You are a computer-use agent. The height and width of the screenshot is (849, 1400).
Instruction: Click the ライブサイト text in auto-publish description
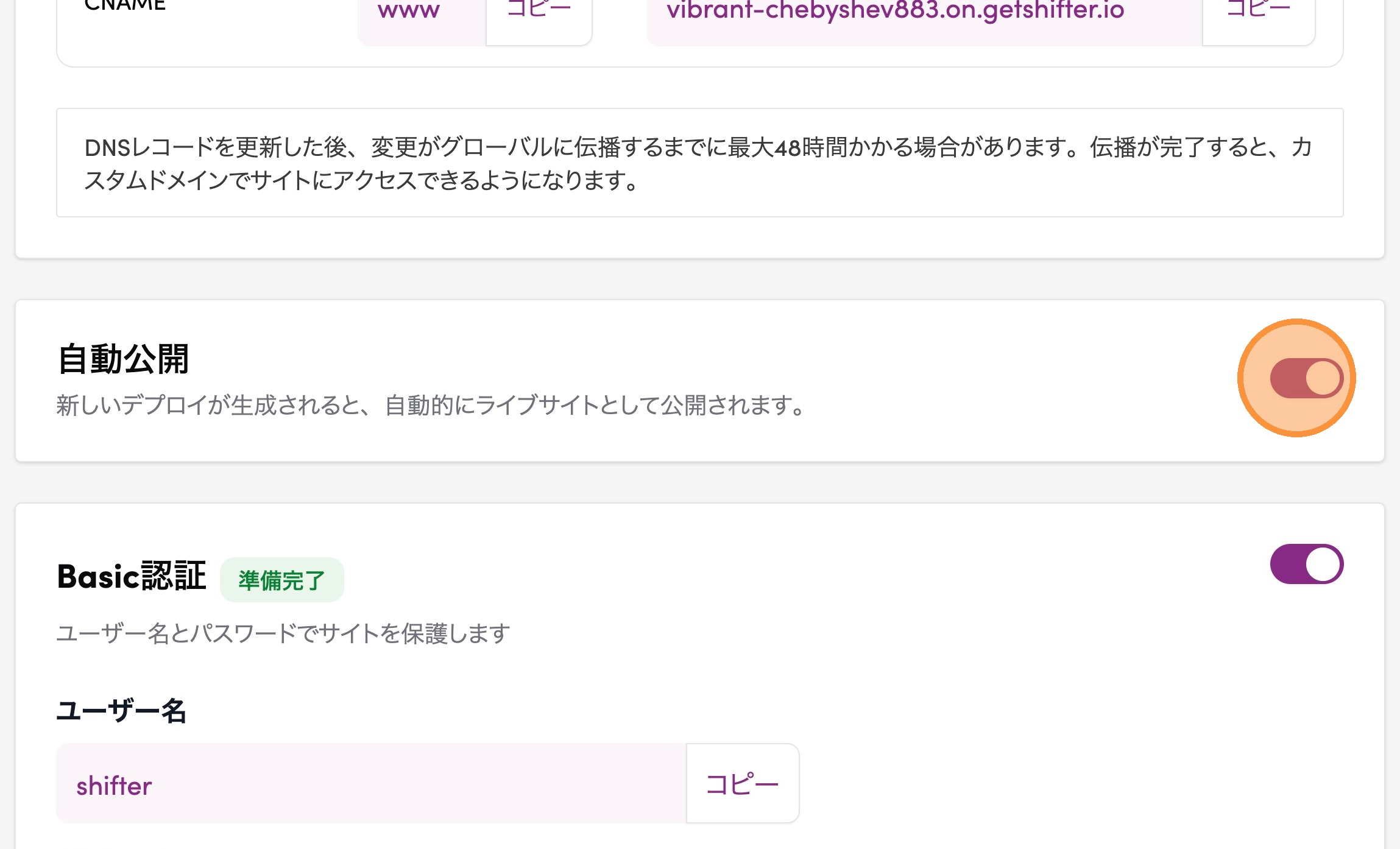(536, 406)
